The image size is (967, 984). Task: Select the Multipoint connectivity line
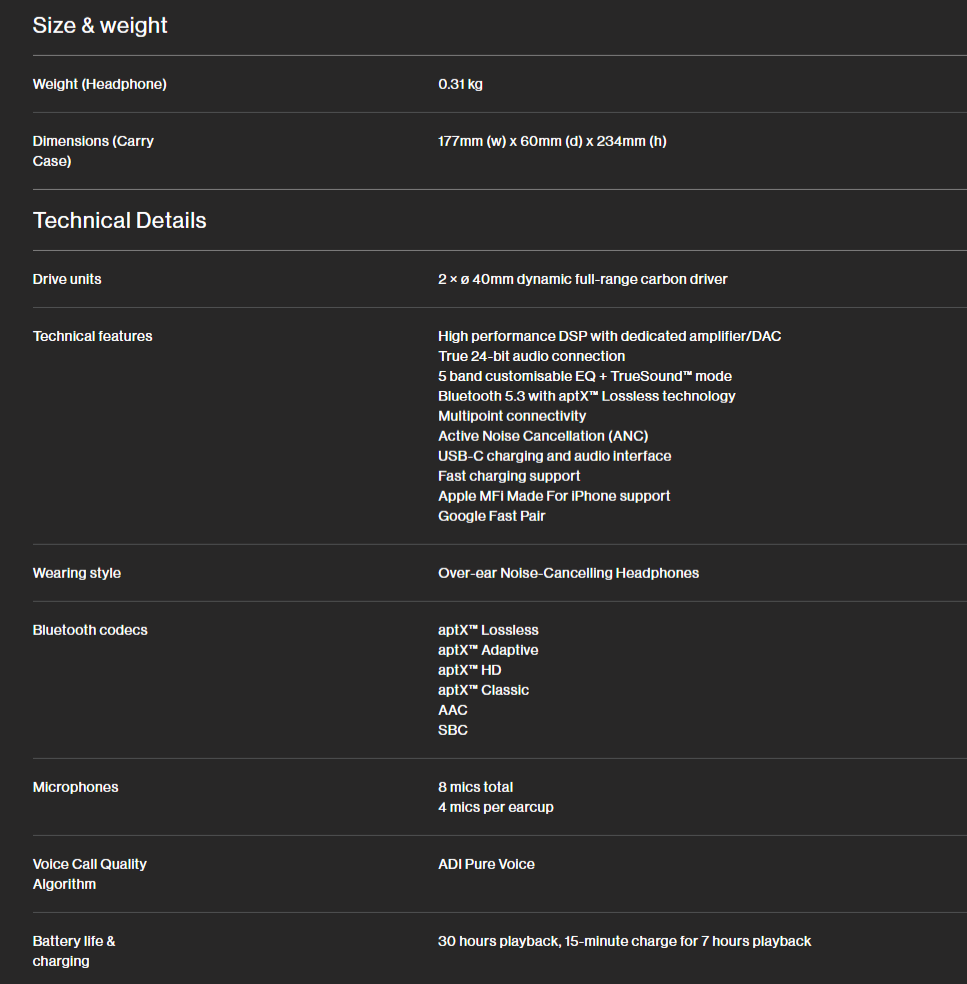(x=512, y=416)
